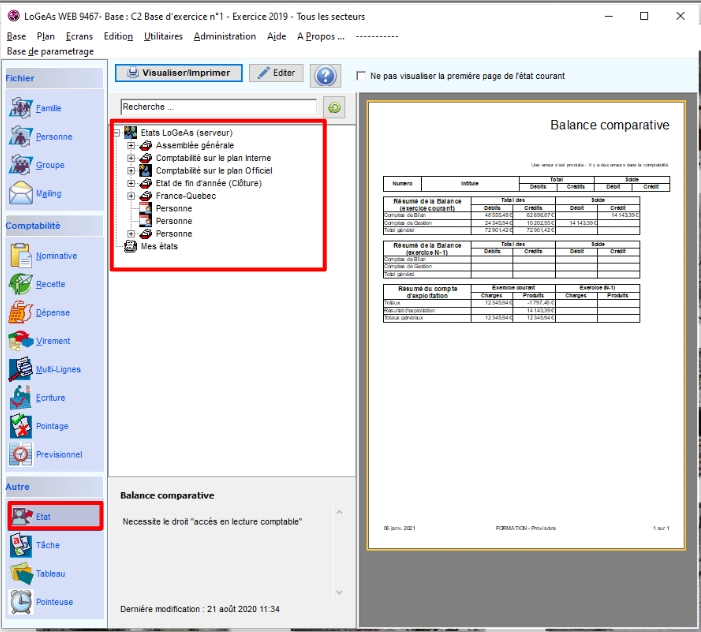Expand the Assemblée générale tree node
The height and width of the screenshot is (632, 701).
(x=131, y=146)
